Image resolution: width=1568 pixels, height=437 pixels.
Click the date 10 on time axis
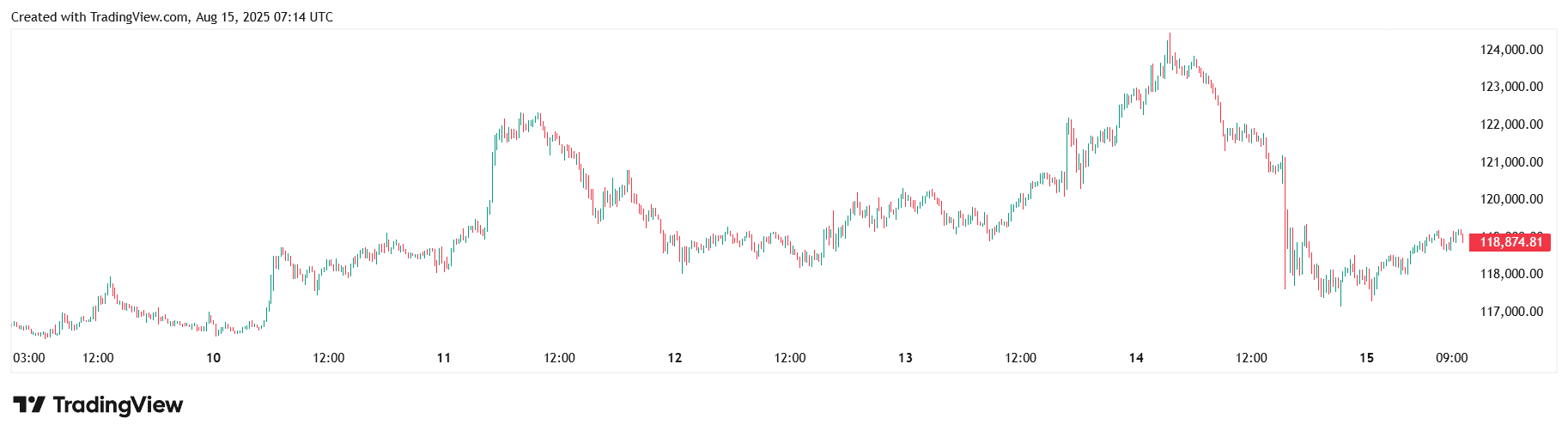tap(214, 358)
